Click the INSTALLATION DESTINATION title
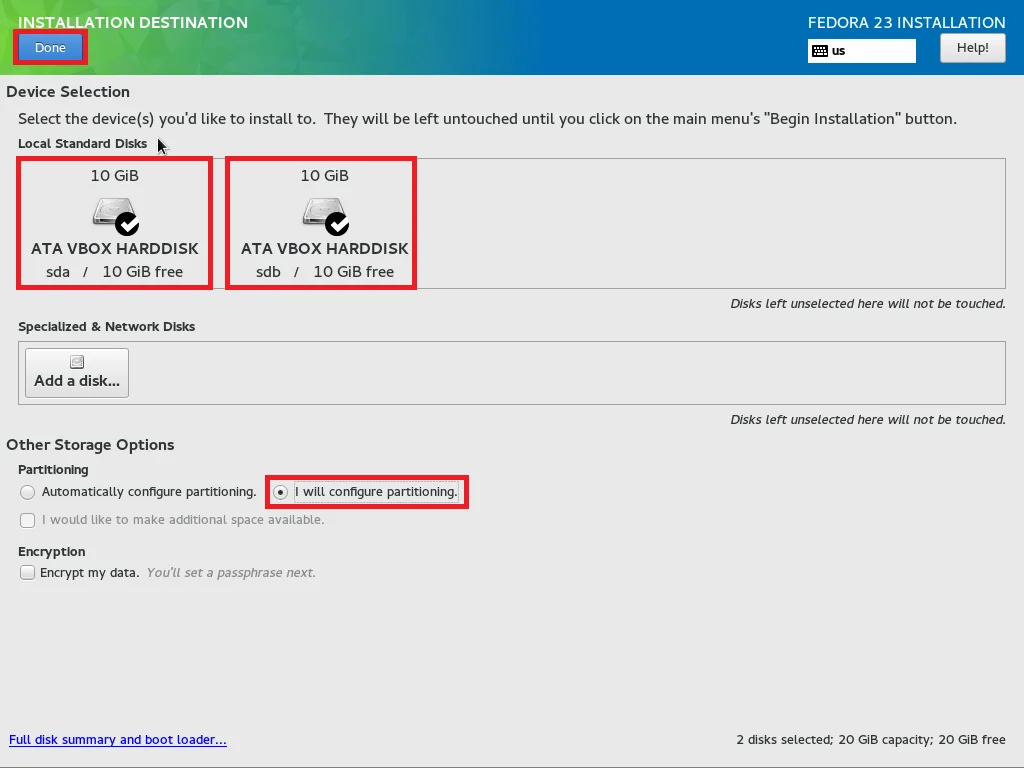The image size is (1024, 768). [133, 22]
